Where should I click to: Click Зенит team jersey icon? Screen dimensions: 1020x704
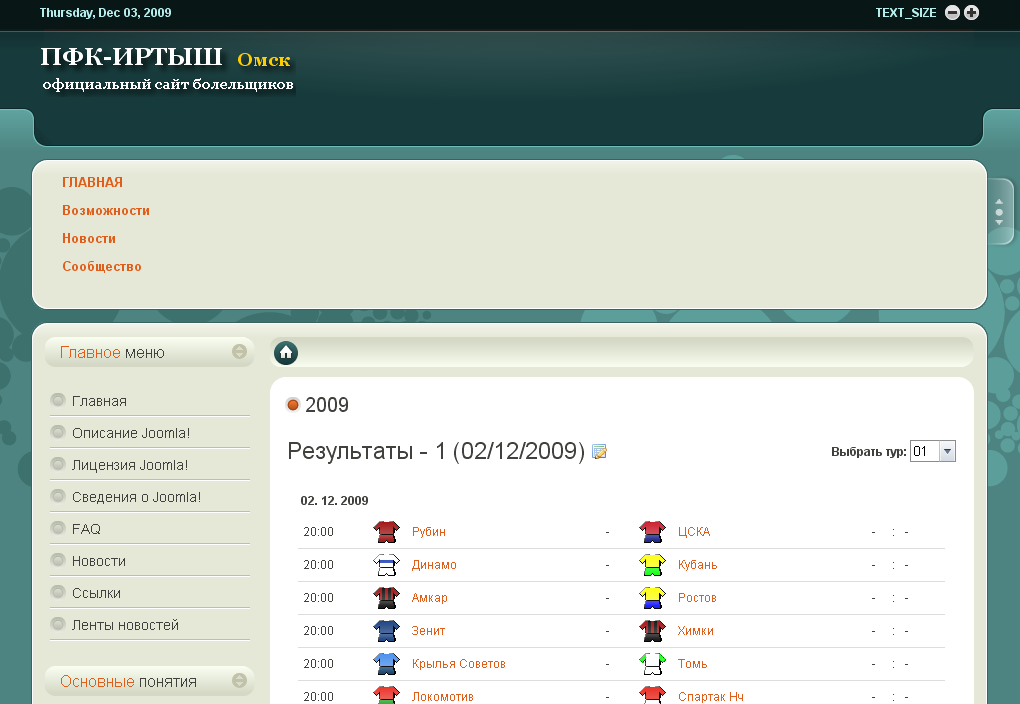tap(386, 630)
